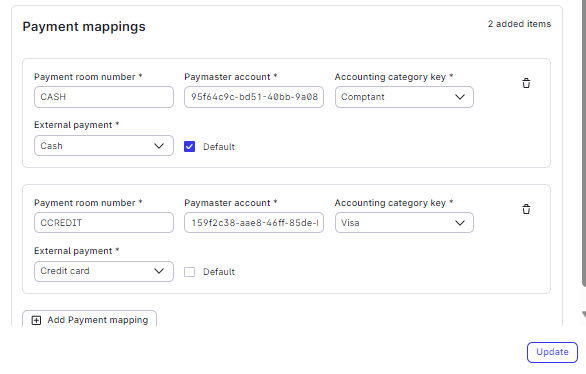Image resolution: width=586 pixels, height=374 pixels.
Task: Delete the CCREDIT payment mapping
Action: click(x=526, y=209)
